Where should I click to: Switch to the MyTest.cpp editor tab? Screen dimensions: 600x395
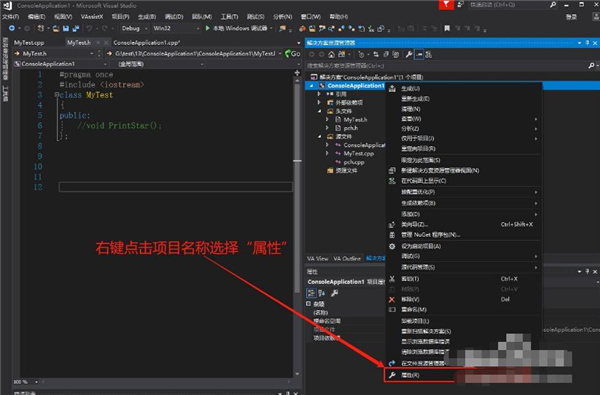pyautogui.click(x=29, y=42)
